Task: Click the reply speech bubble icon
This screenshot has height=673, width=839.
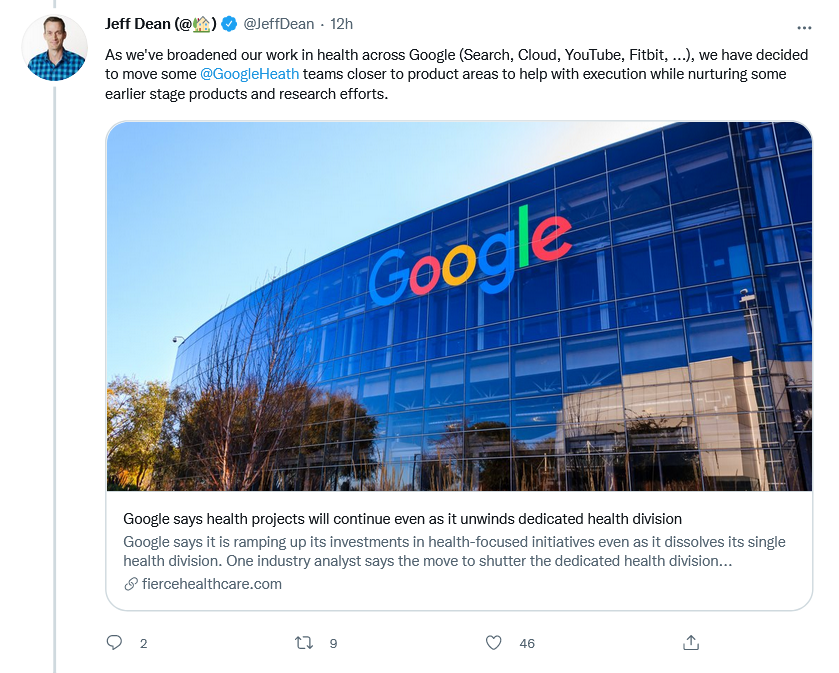Action: 114,643
